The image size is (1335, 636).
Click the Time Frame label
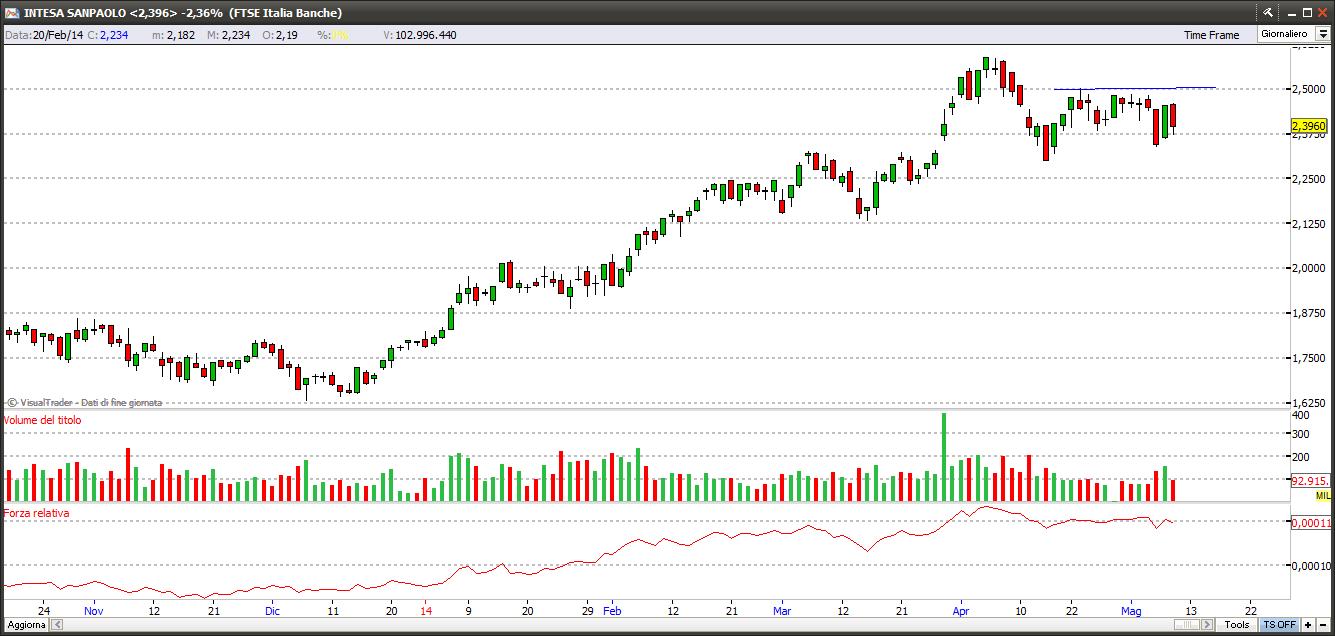pyautogui.click(x=1211, y=35)
